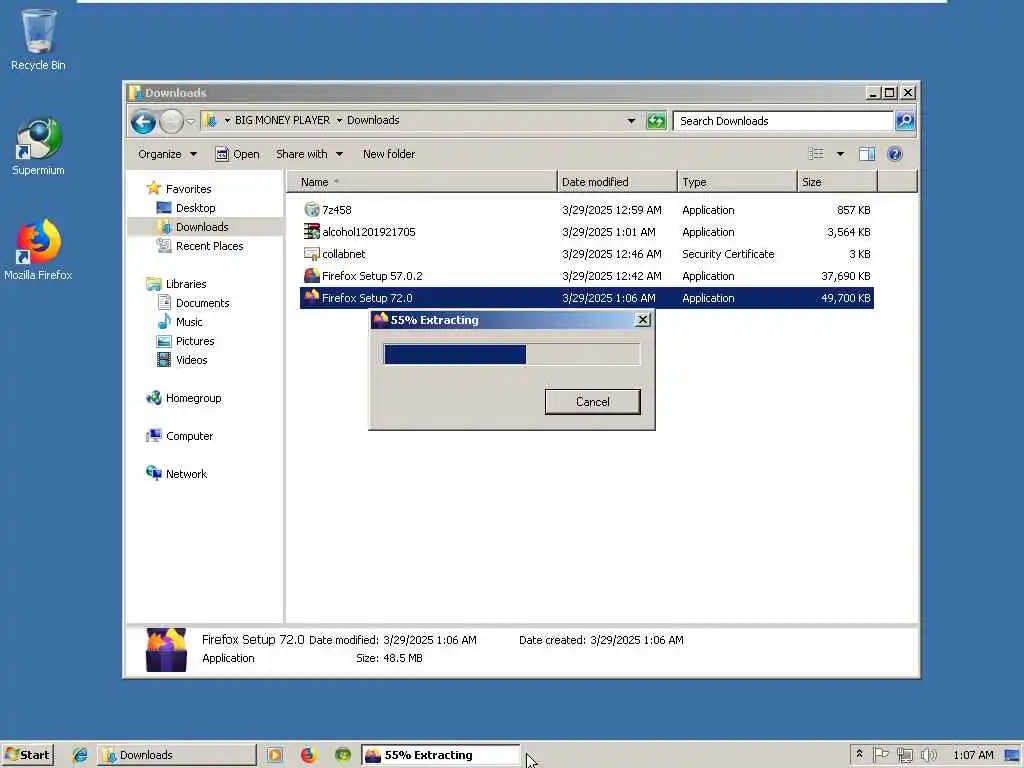Click the Firefox Setup 57.0.2 icon

click(312, 276)
